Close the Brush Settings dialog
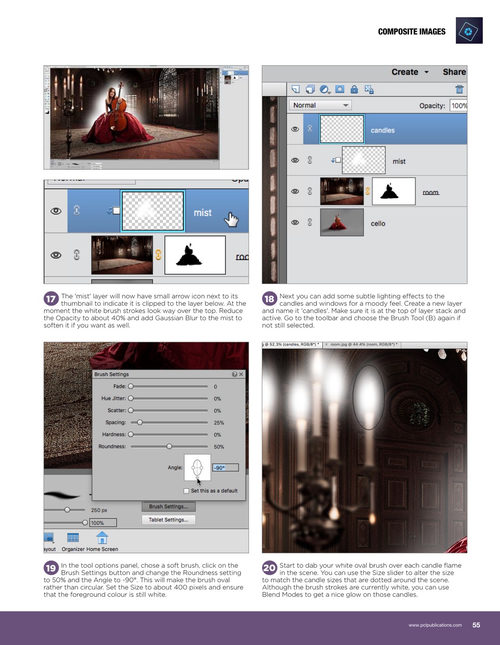Viewport: 500px width, 645px height. tap(241, 374)
